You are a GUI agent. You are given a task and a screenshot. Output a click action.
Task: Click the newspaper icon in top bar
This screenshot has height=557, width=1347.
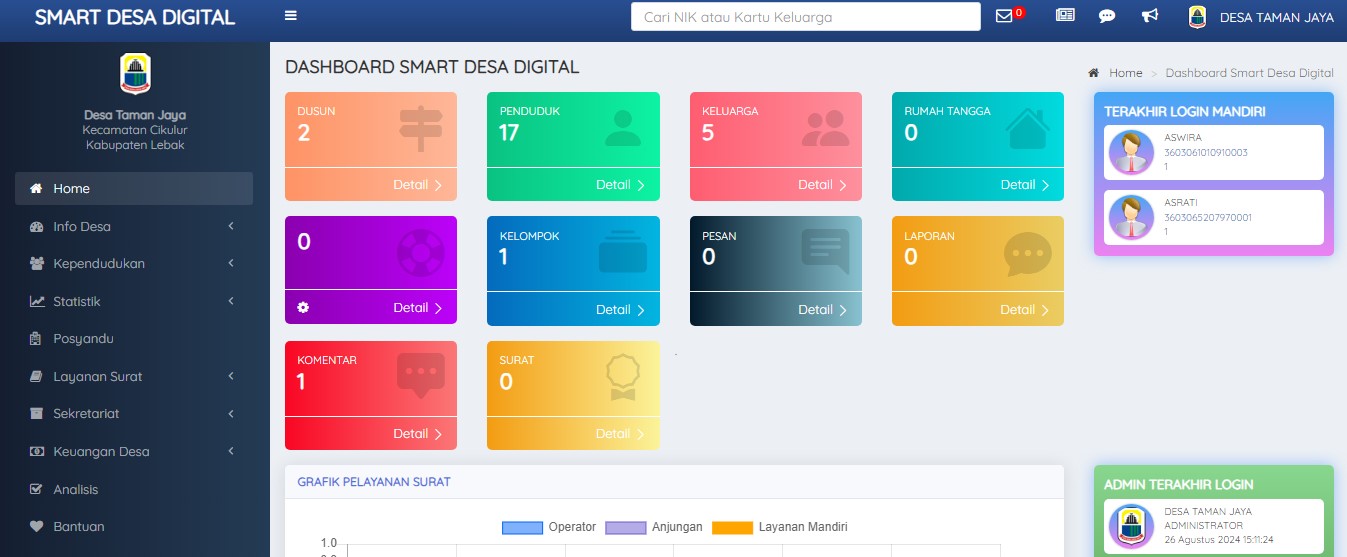1065,16
